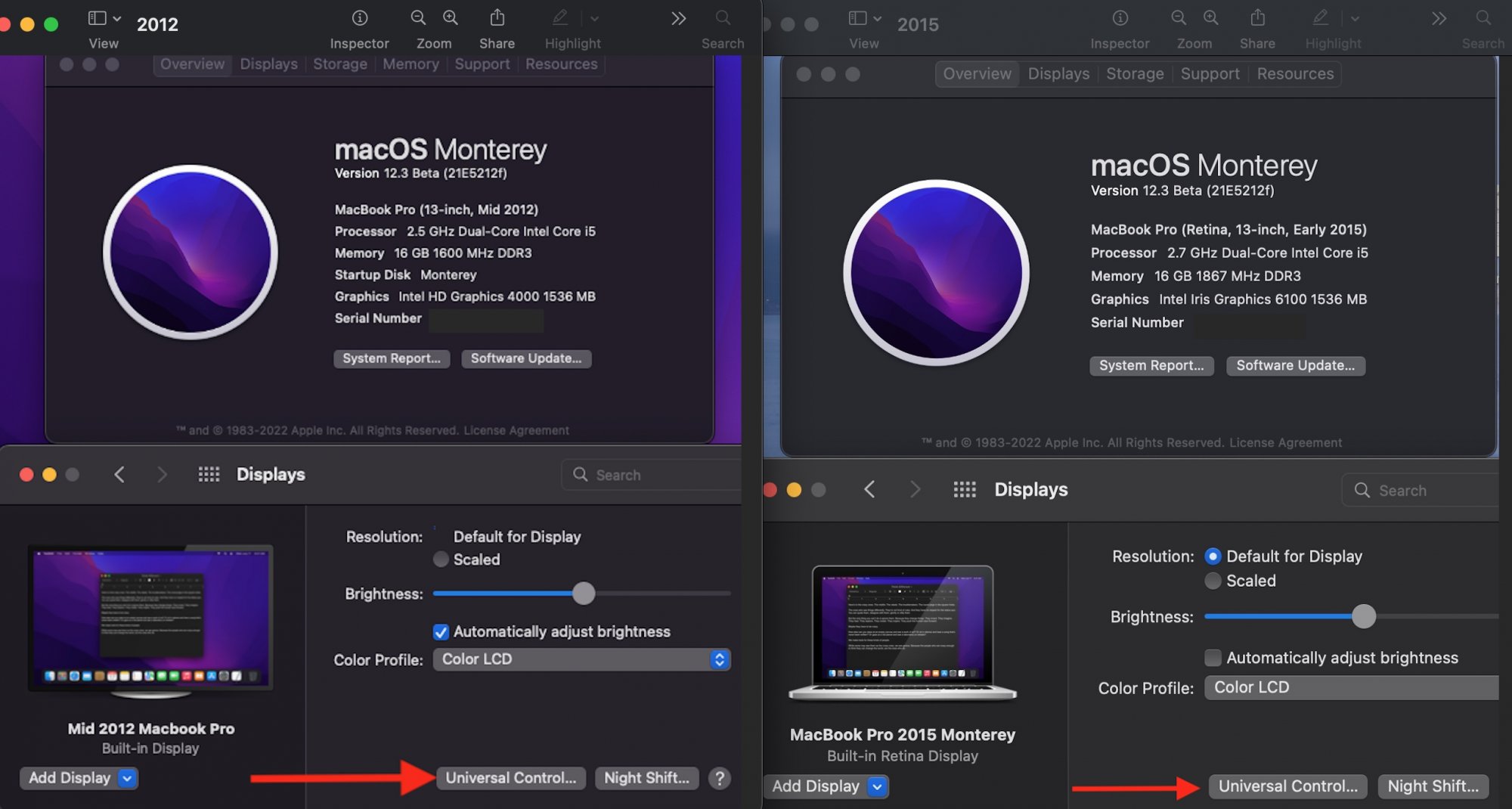The width and height of the screenshot is (1512, 809).
Task: Switch to Support tab in 2015 About window
Action: click(1210, 74)
